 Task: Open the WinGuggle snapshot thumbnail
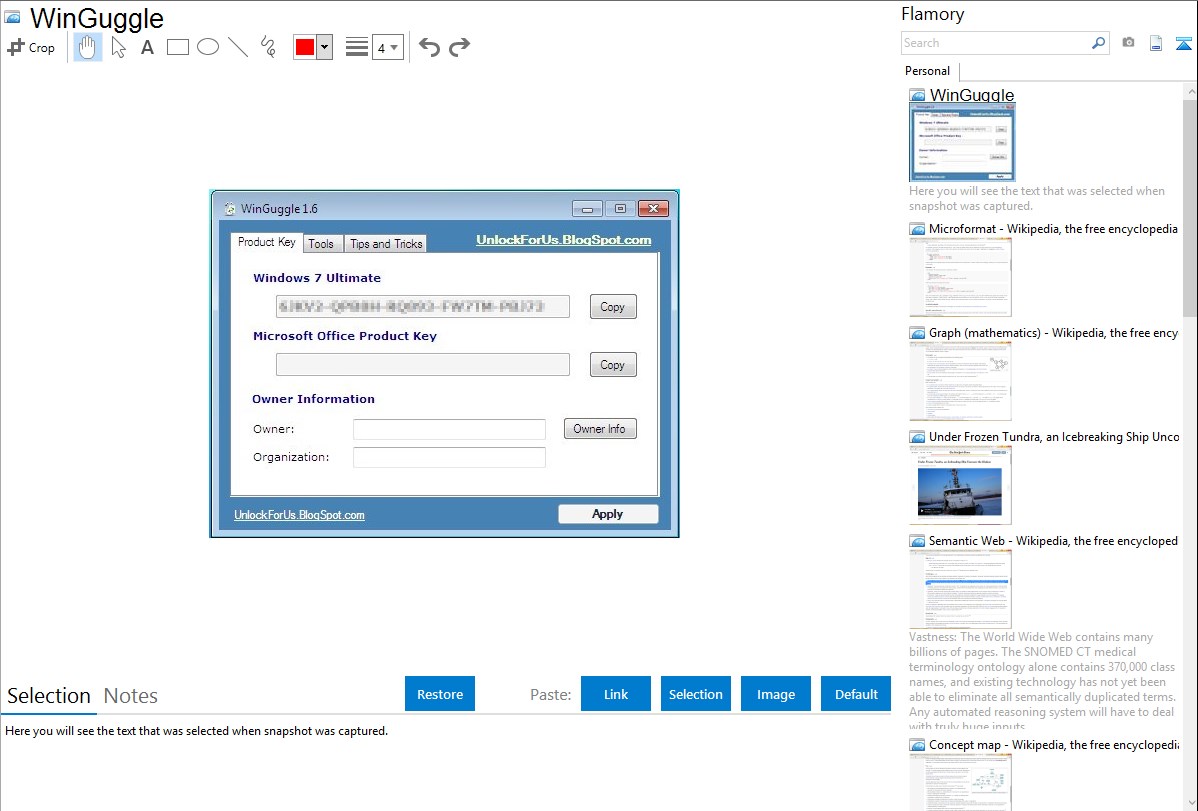coord(963,142)
